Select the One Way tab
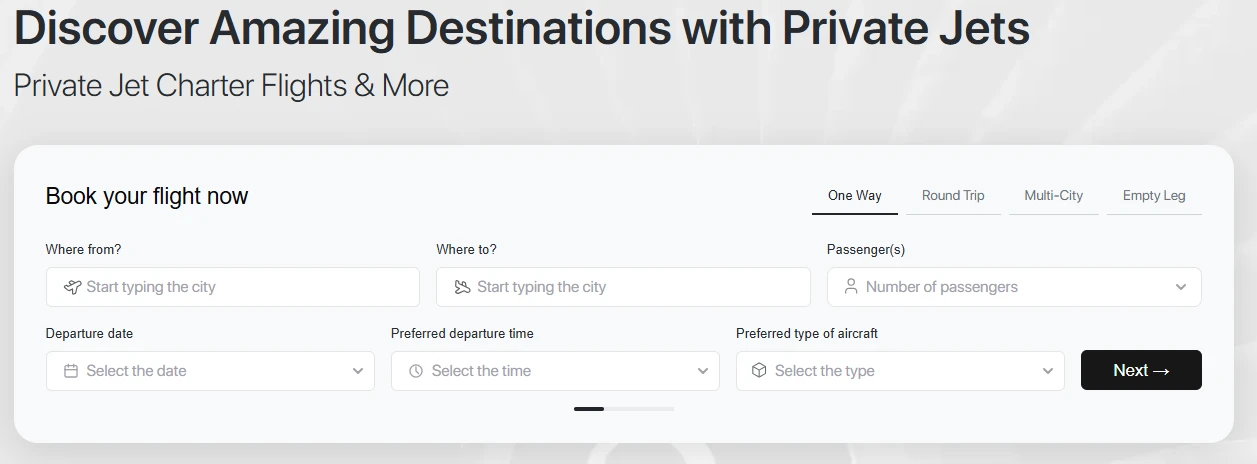Screen dimensions: 1257x464 click(855, 196)
